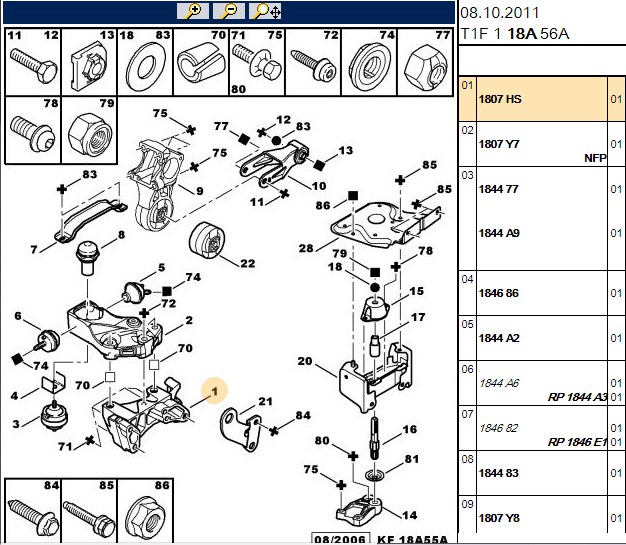Select callout number 21 small bracket

[265, 401]
